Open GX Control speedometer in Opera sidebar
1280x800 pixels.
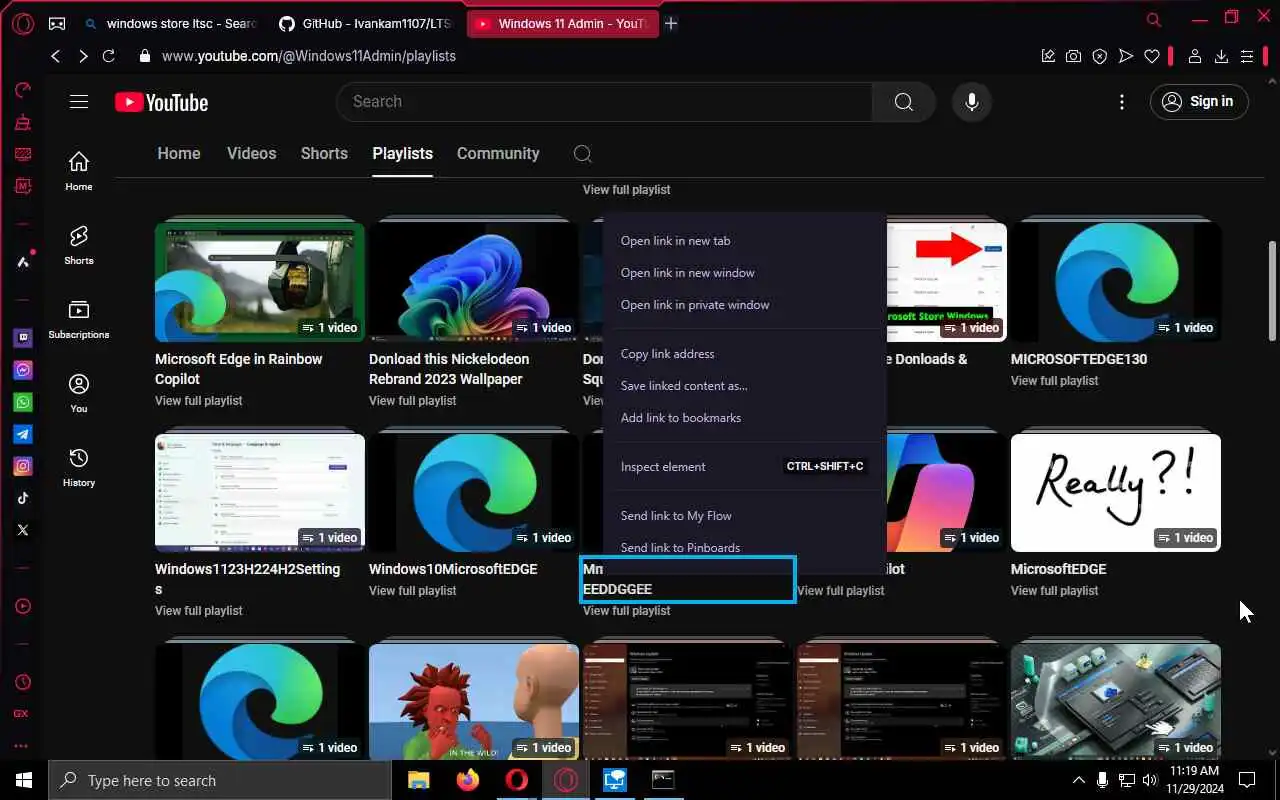tap(22, 90)
